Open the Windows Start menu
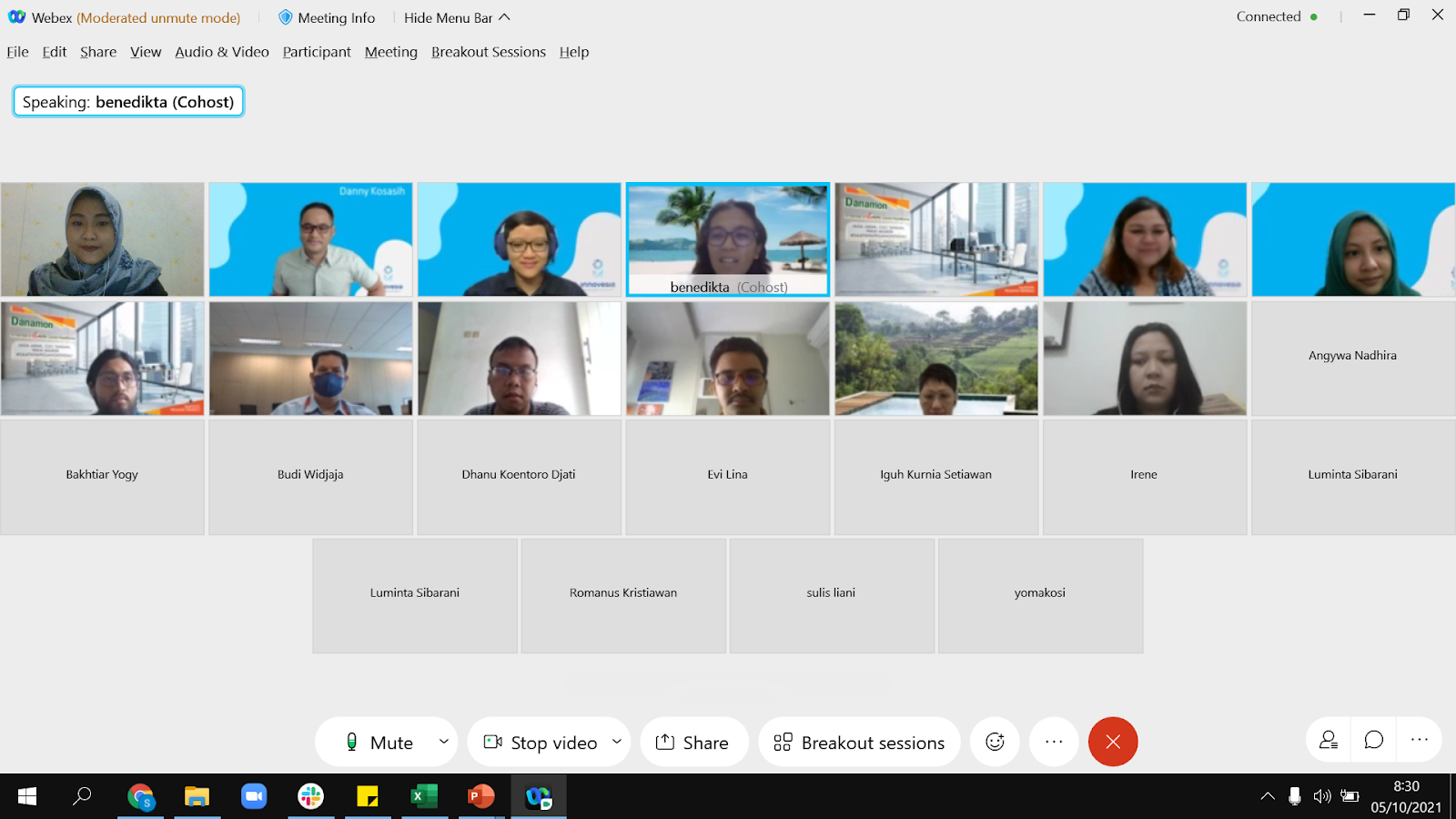1456x819 pixels. (x=27, y=797)
